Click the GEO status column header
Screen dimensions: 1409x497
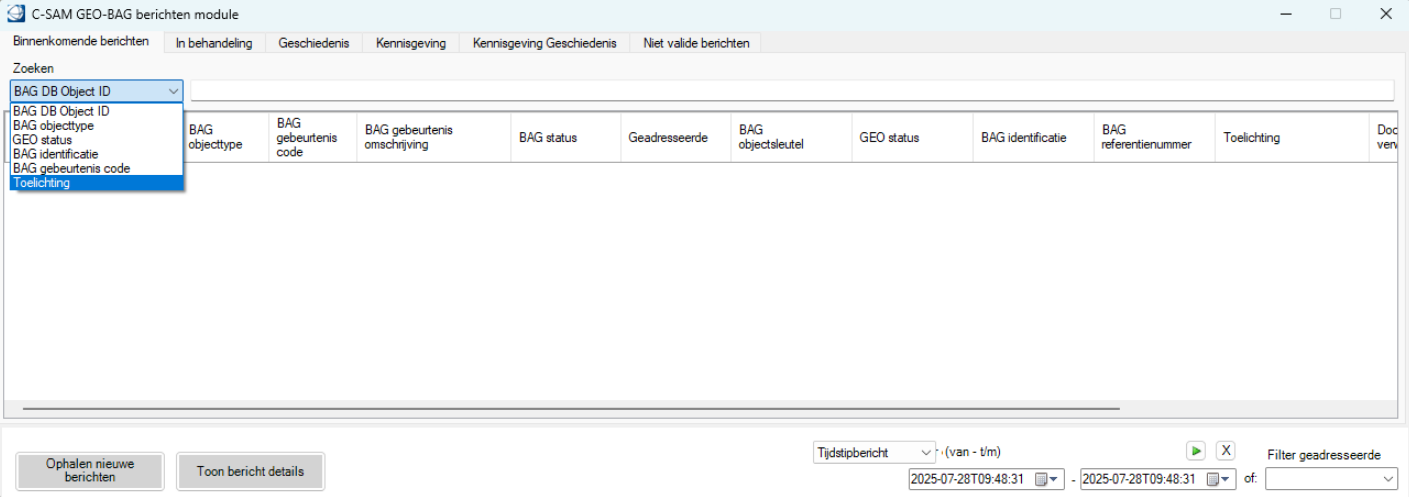click(911, 137)
